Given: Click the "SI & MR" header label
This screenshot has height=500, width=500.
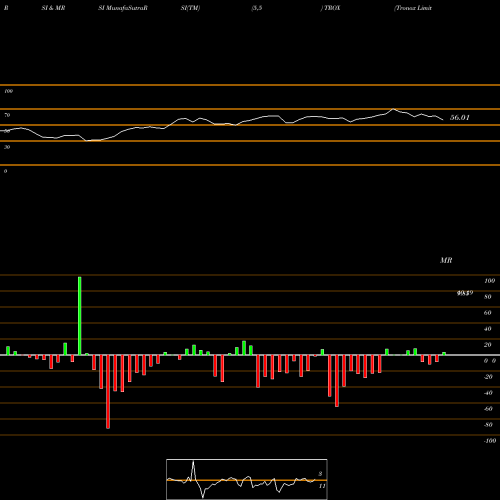Looking at the screenshot, I should click(x=53, y=8).
